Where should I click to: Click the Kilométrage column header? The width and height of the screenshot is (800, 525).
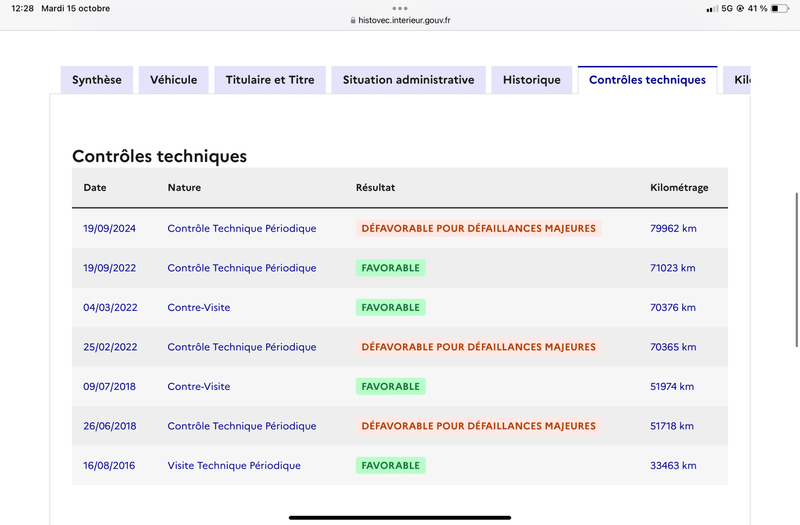pyautogui.click(x=679, y=187)
